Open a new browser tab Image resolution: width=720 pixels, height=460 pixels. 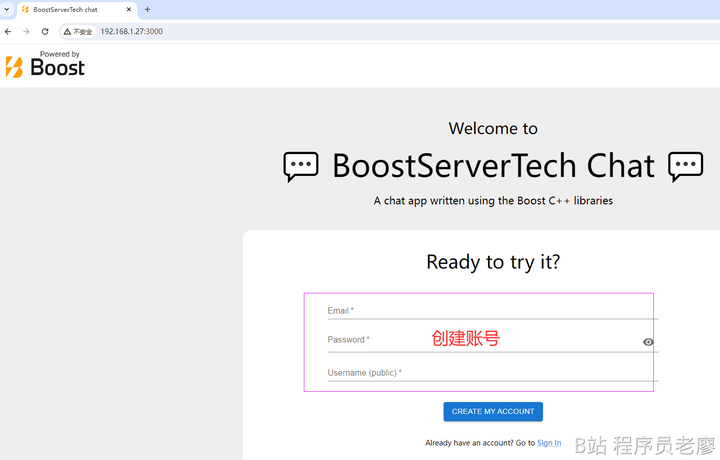coord(147,9)
